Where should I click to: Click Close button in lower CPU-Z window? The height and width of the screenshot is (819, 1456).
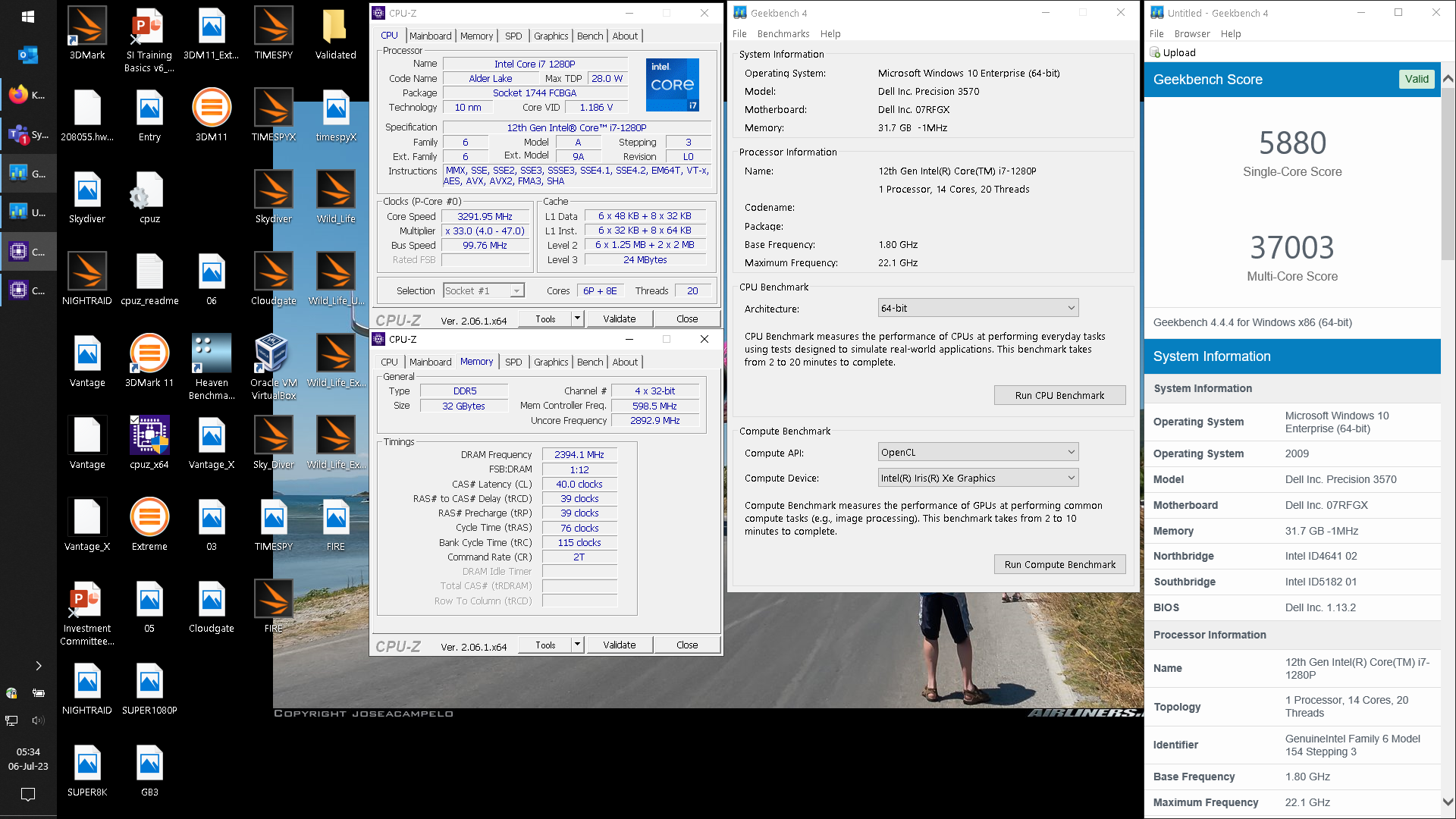[x=687, y=645]
